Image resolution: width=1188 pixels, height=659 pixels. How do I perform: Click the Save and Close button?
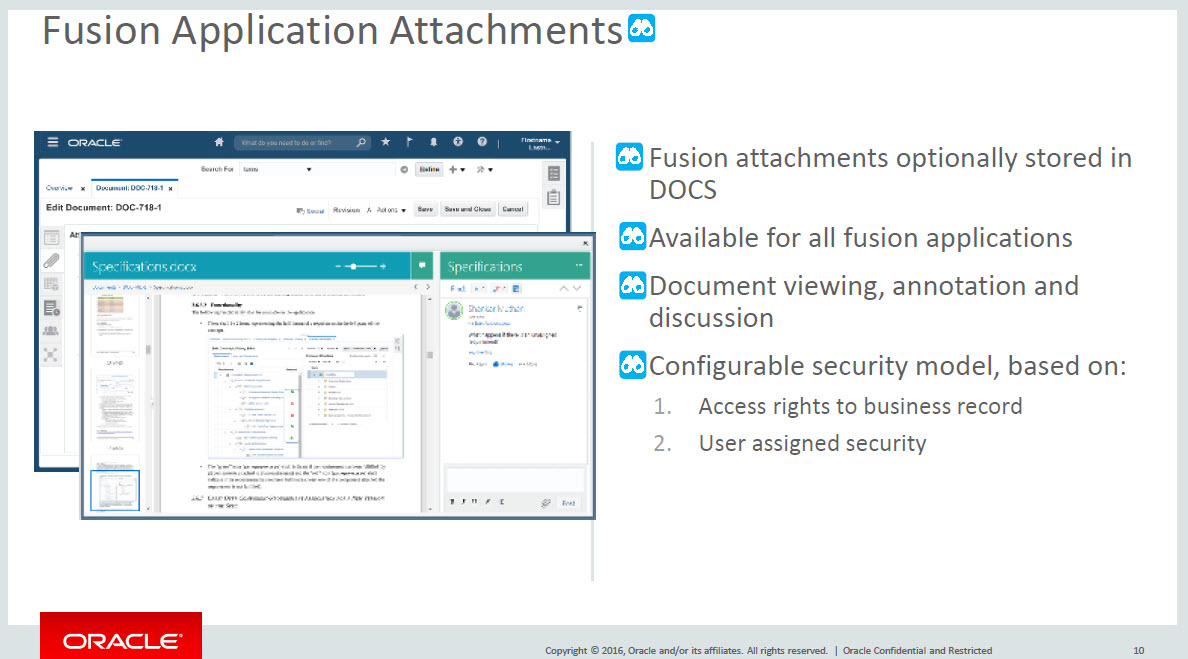point(467,210)
